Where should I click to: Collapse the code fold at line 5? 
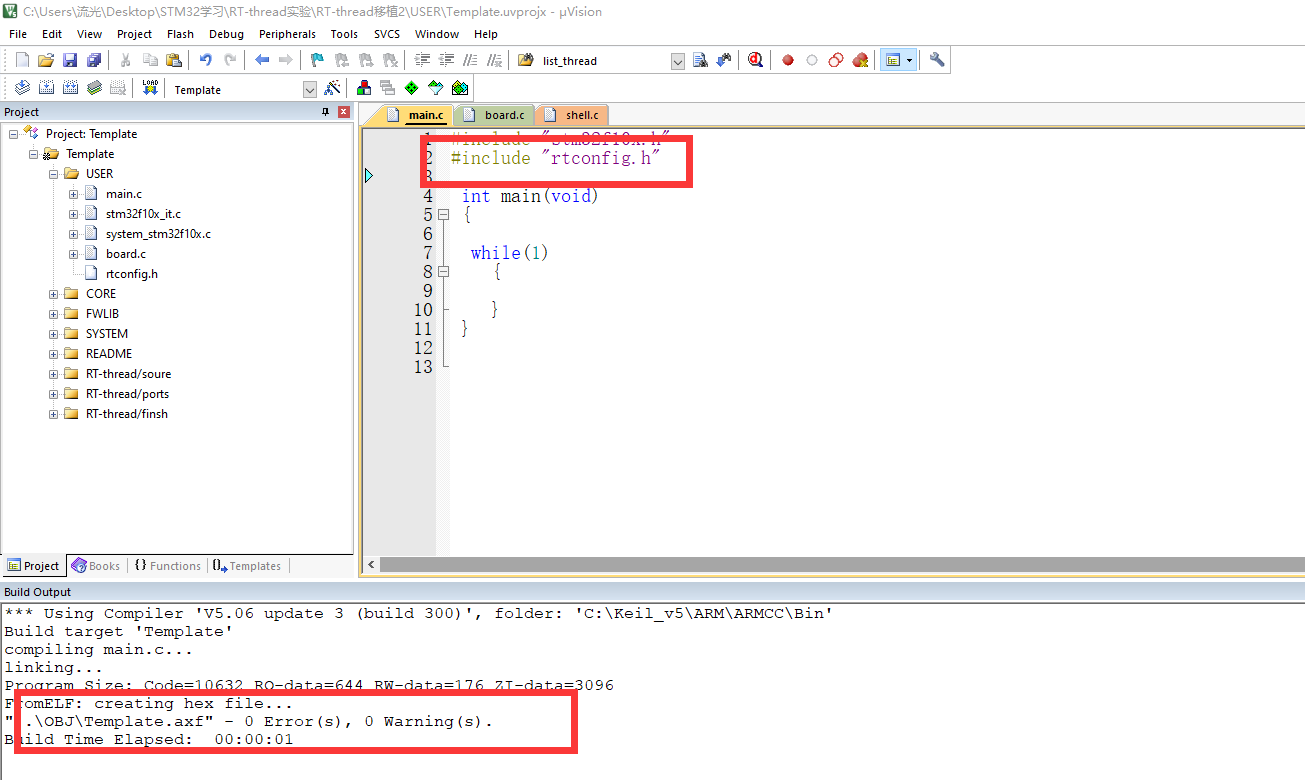tap(443, 215)
